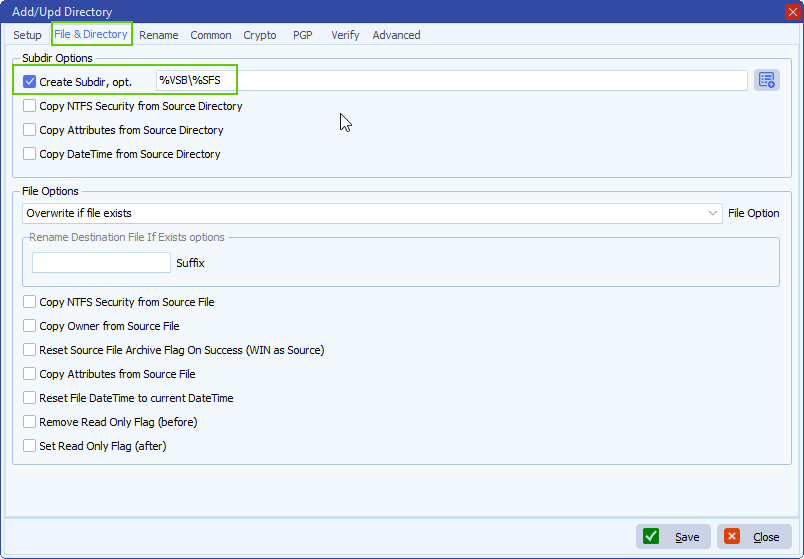Viewport: 804px width, 559px height.
Task: Open the Rename tab
Action: point(158,35)
